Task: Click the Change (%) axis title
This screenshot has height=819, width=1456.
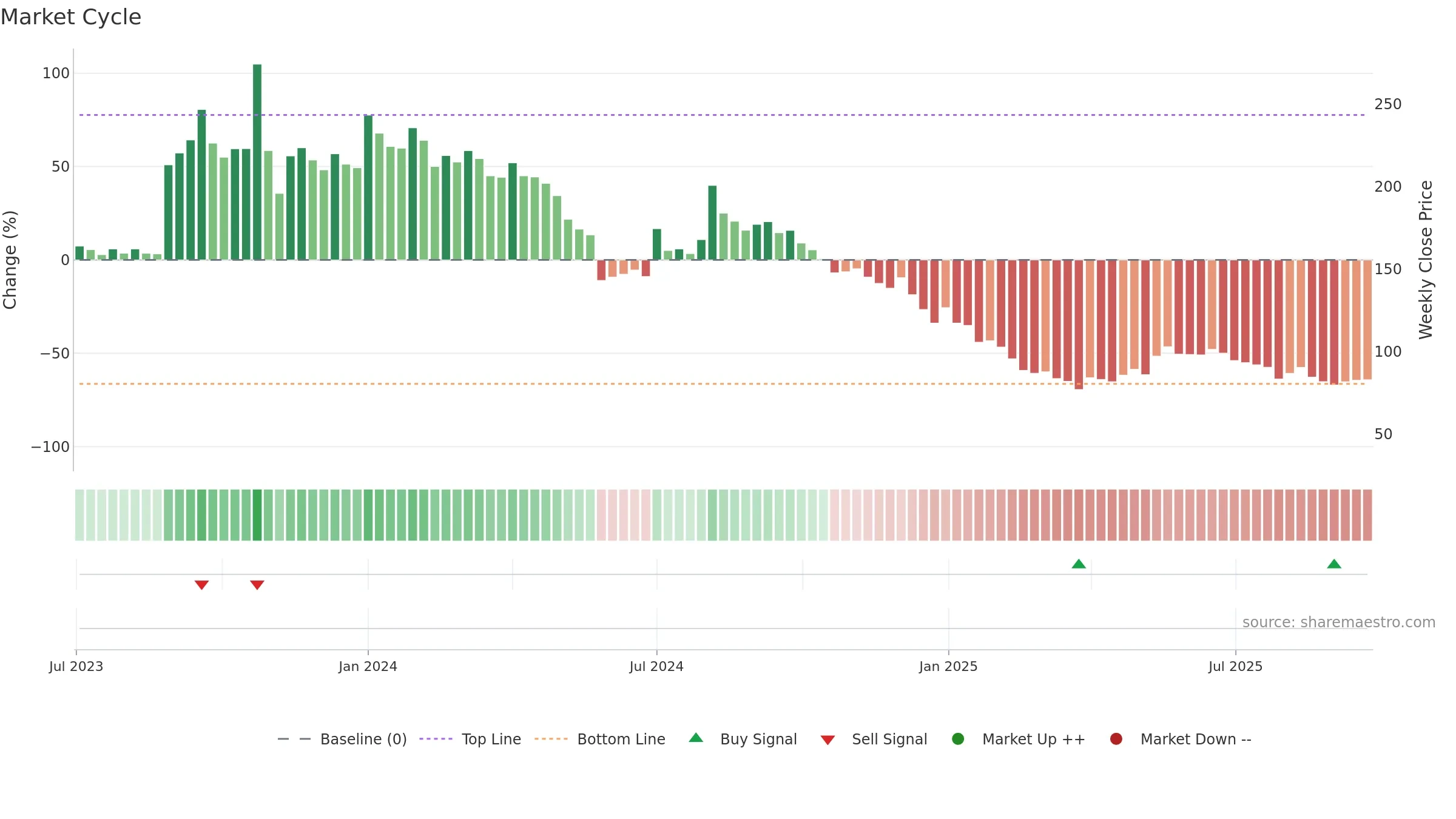Action: point(10,260)
